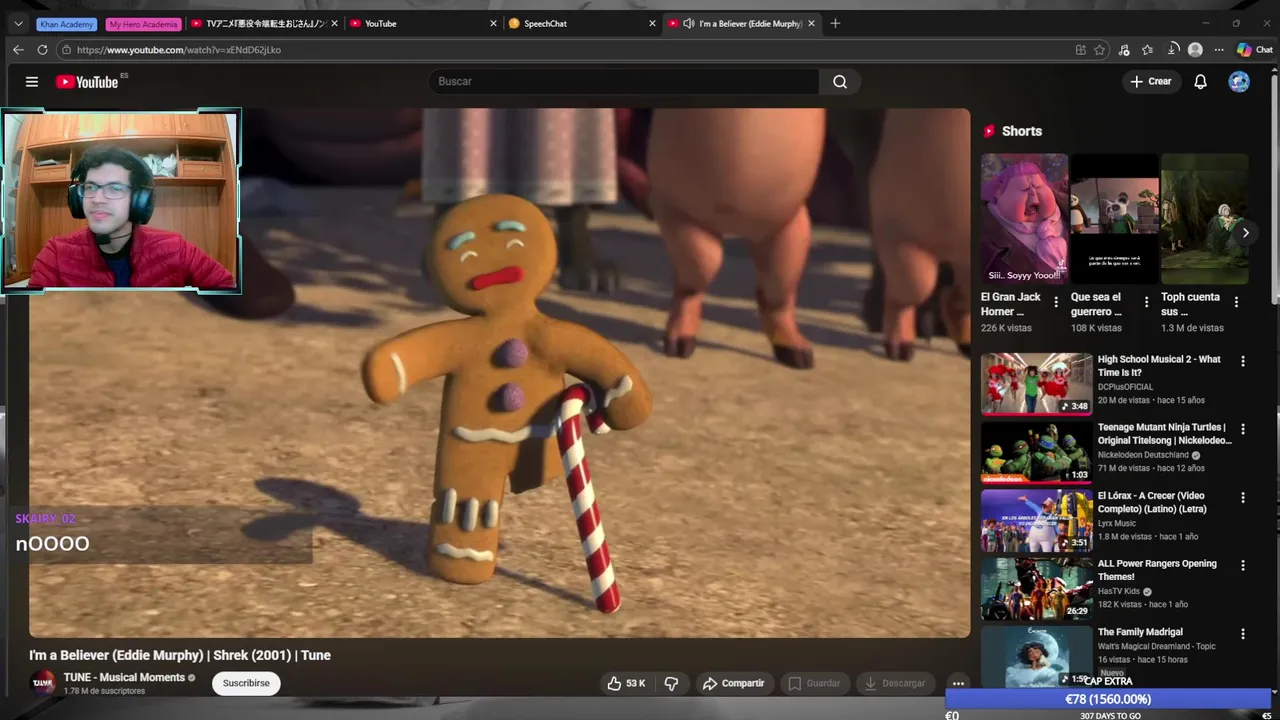Screen dimensions: 1280x720
Task: Click the DCPlusOFICIAL channel name
Action: (1125, 387)
